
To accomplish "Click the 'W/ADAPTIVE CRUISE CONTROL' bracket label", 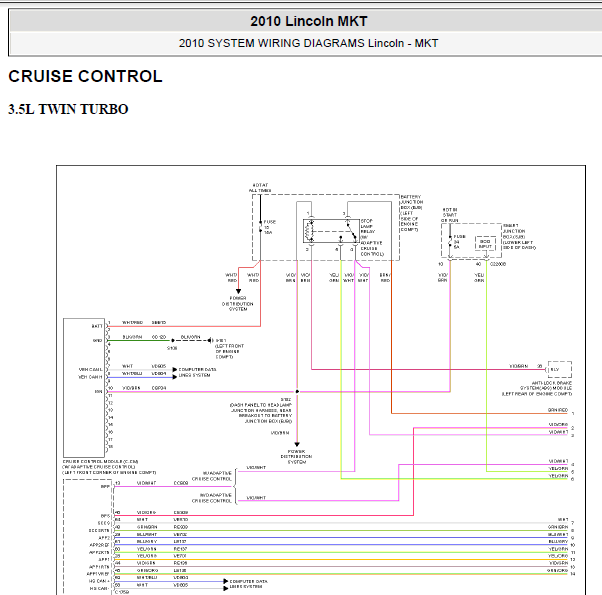I will (212, 476).
